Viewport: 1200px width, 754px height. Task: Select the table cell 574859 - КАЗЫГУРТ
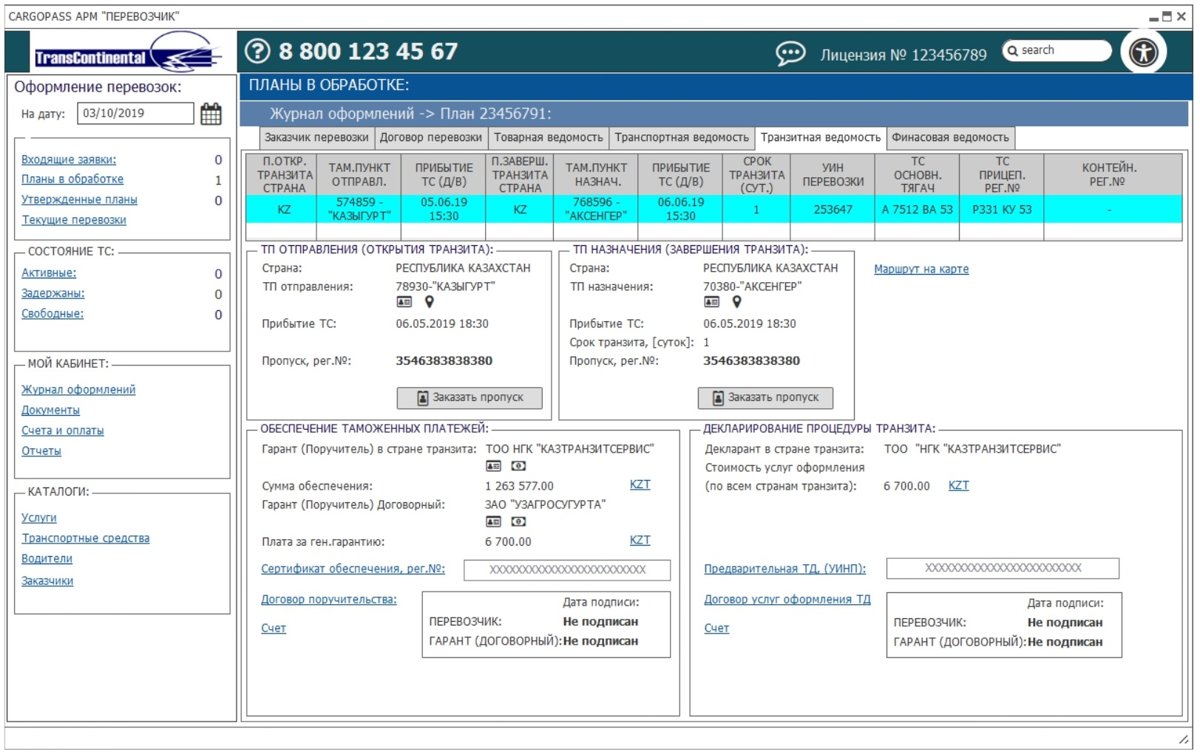[x=358, y=210]
